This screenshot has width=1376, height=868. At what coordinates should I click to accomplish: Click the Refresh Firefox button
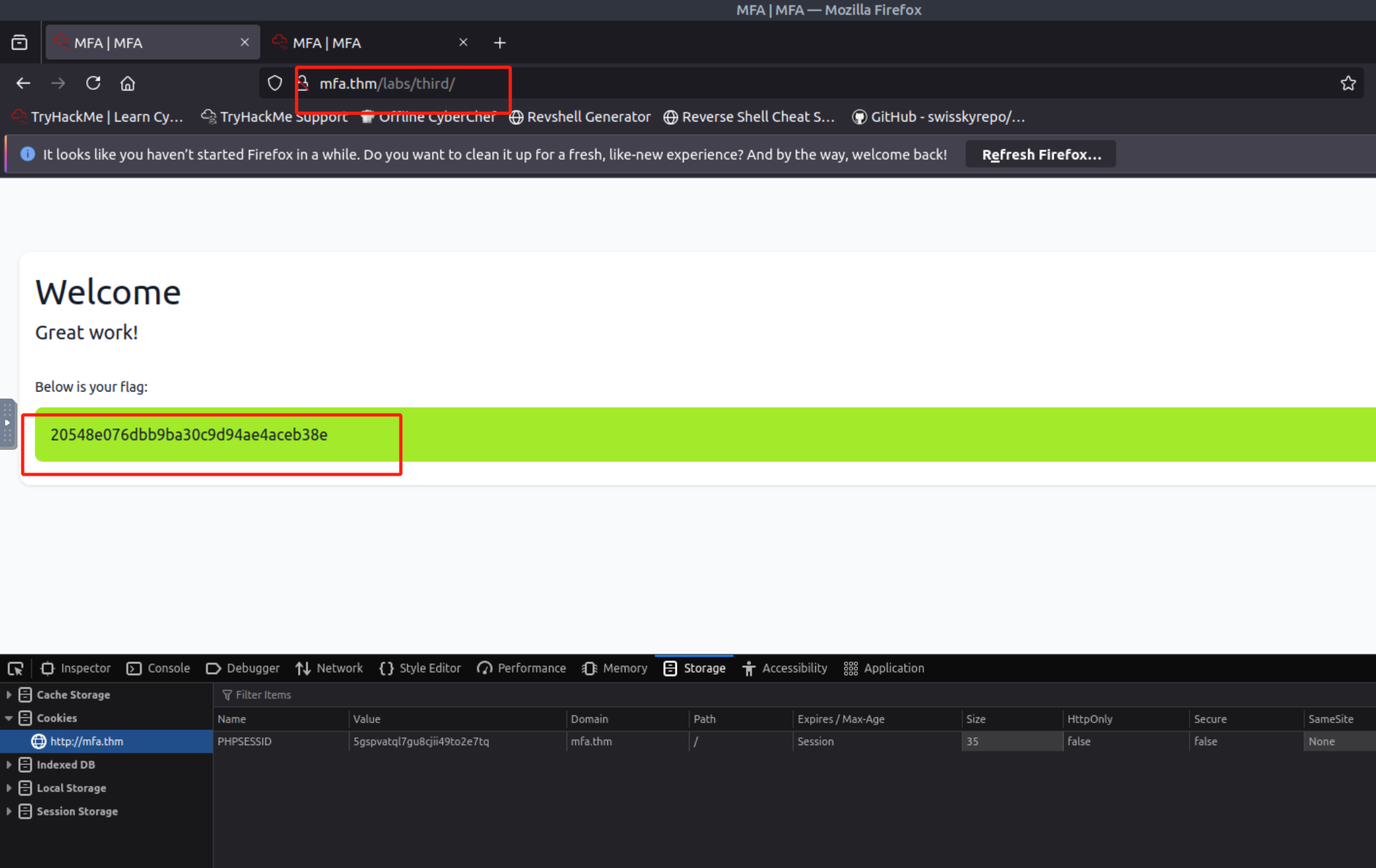click(1041, 155)
